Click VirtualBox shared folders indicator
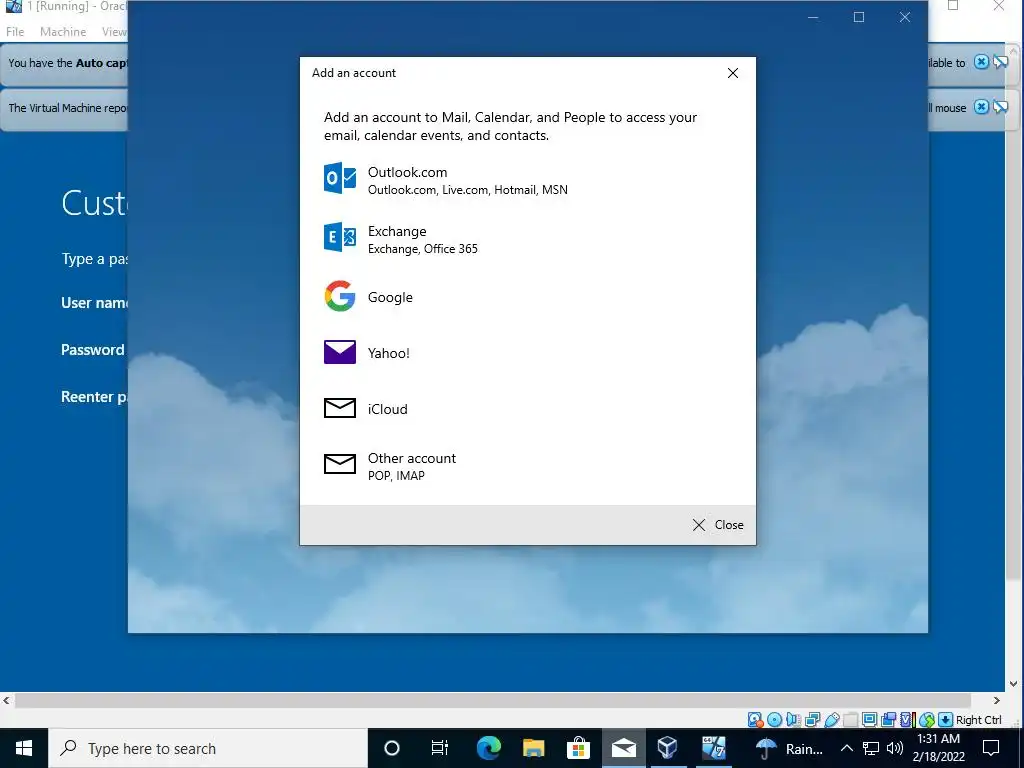 (850, 720)
